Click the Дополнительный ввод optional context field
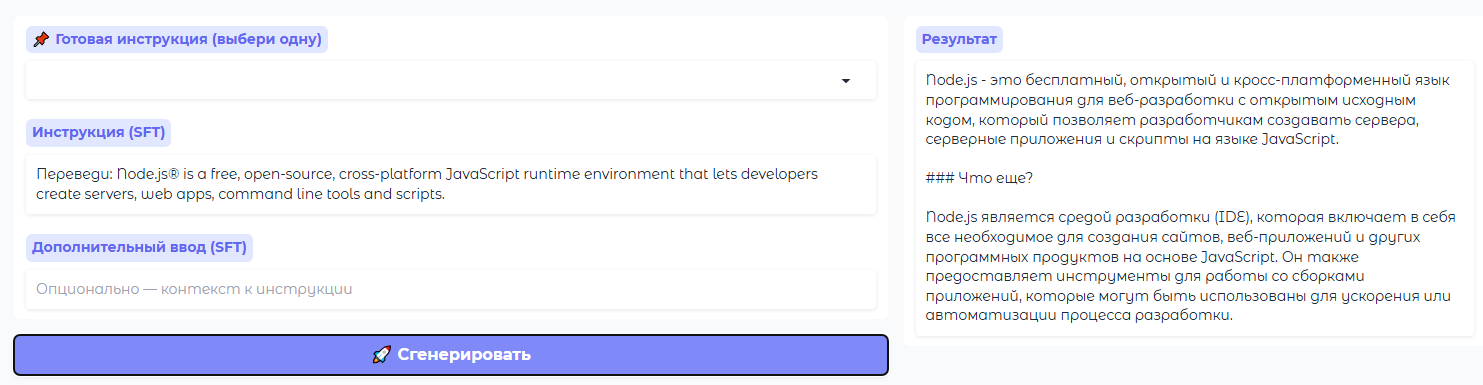This screenshot has height=385, width=1483. (451, 289)
